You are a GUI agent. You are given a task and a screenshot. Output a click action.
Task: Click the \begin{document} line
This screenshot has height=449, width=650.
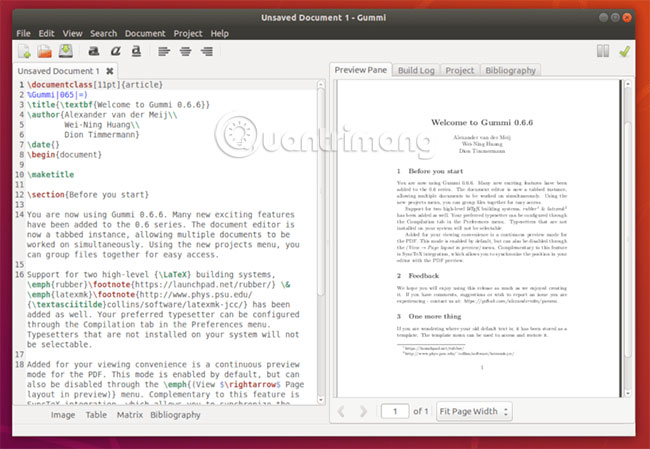[x=64, y=155]
